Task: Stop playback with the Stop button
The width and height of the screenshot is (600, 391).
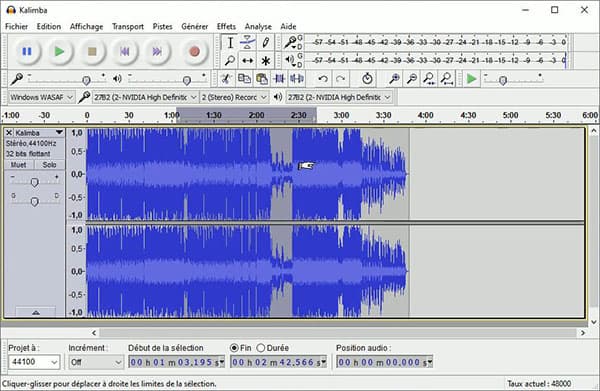Action: click(x=92, y=51)
